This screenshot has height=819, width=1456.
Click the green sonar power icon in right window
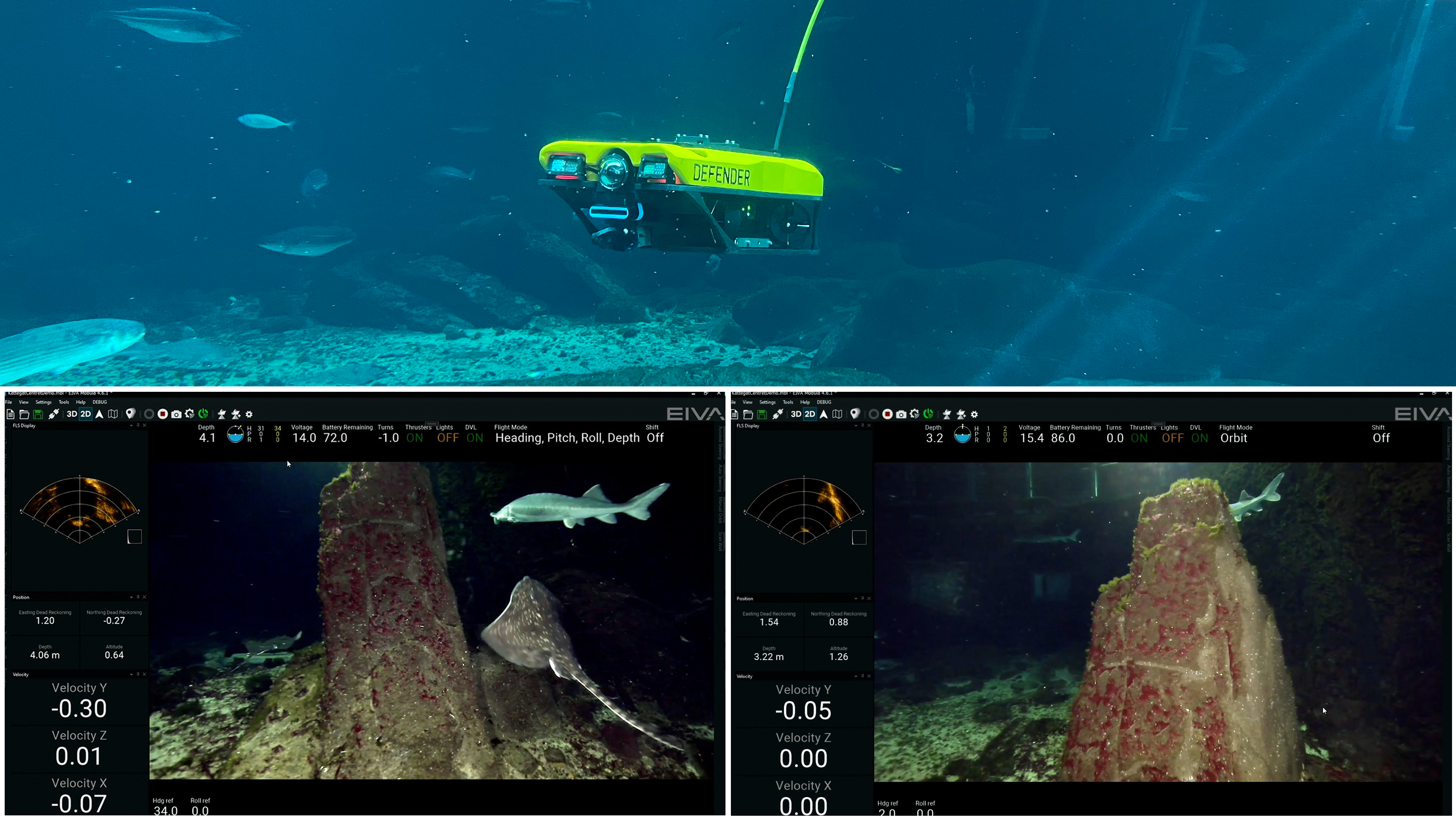click(x=928, y=414)
